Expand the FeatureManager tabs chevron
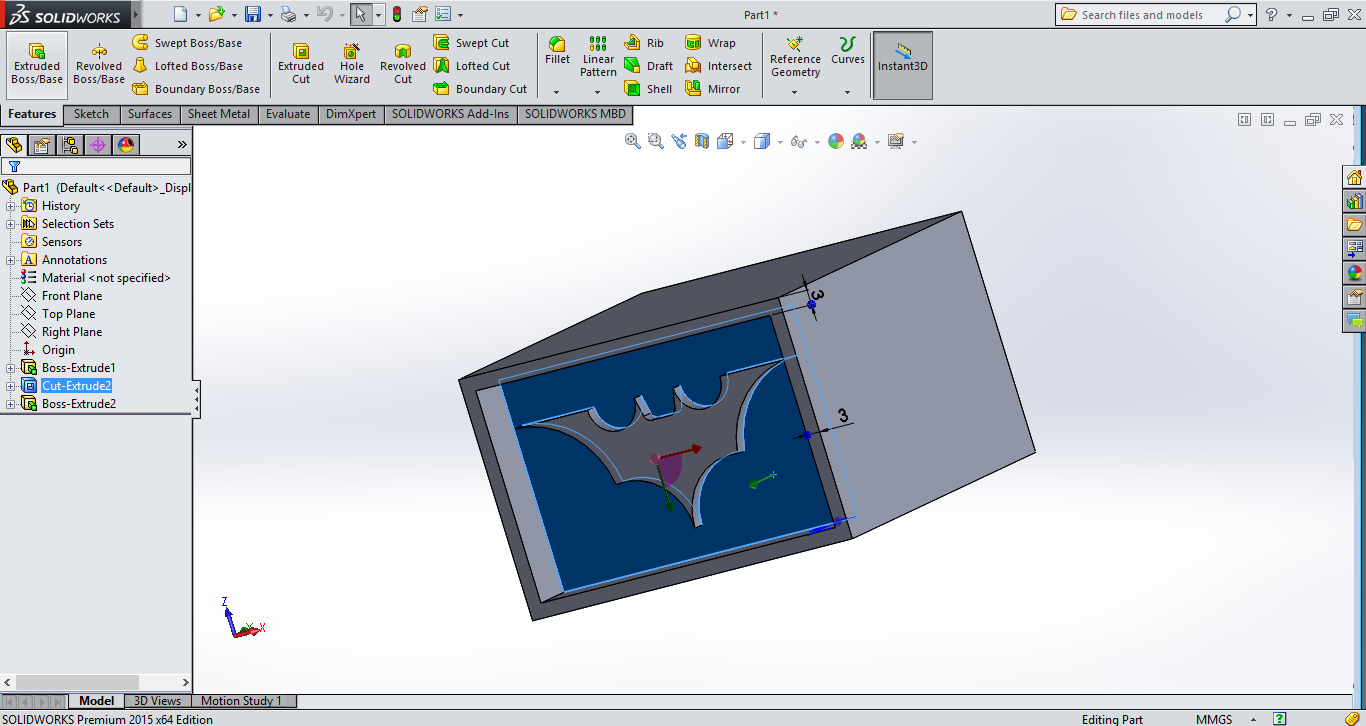 [x=182, y=145]
